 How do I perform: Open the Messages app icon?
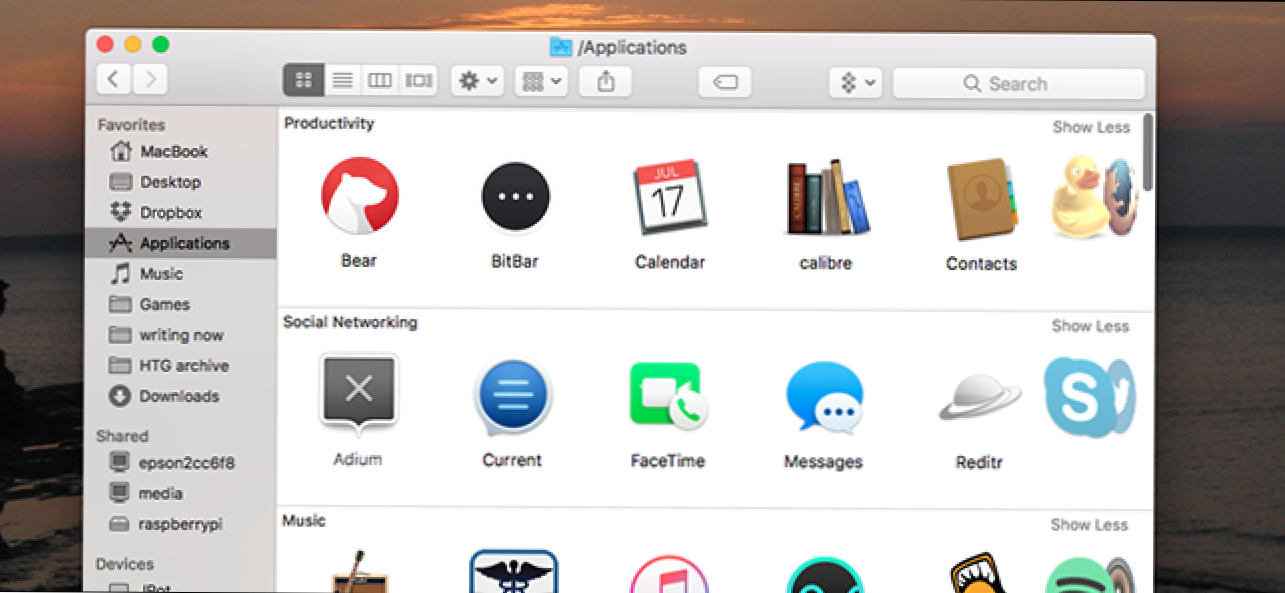[x=823, y=397]
